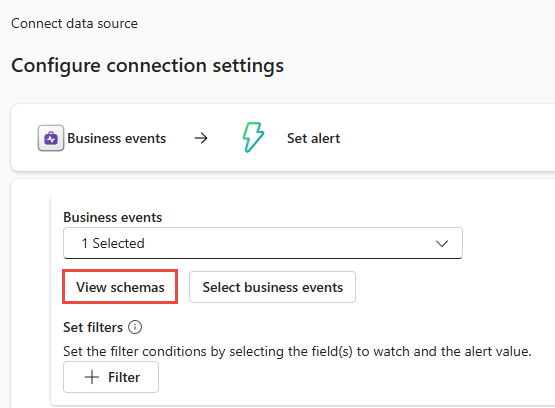Click the purple Business events briefcase icon
555x408 pixels.
tap(51, 138)
